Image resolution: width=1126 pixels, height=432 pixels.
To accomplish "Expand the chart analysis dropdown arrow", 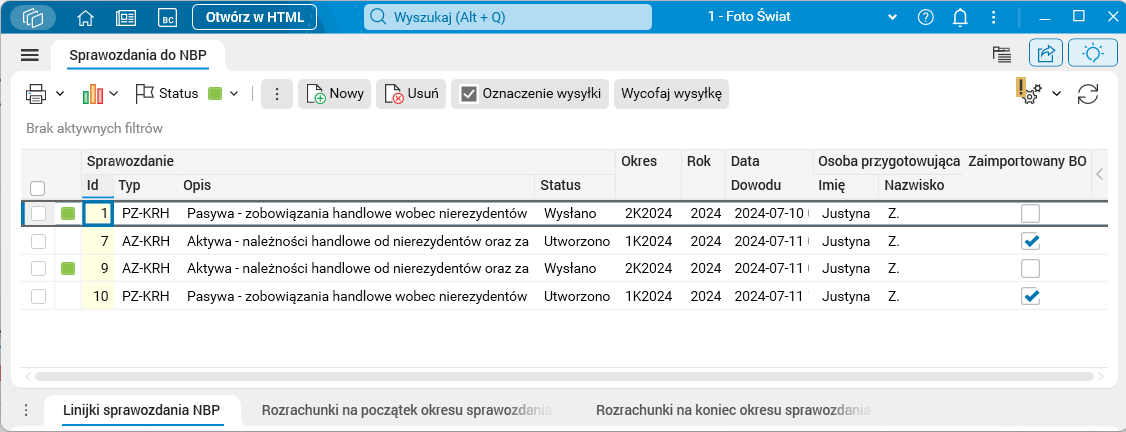I will tap(114, 94).
